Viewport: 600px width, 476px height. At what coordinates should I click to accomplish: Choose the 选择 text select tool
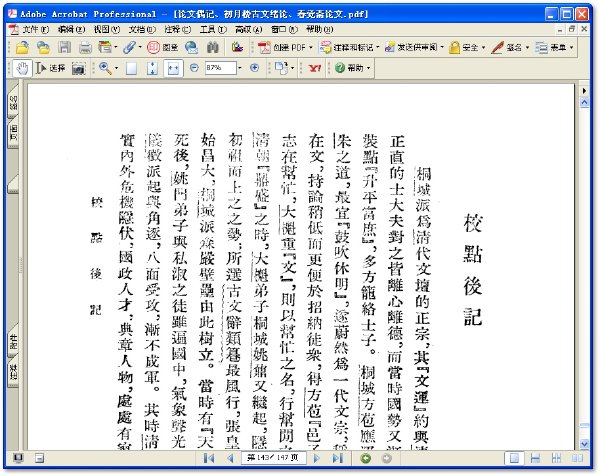[51, 68]
